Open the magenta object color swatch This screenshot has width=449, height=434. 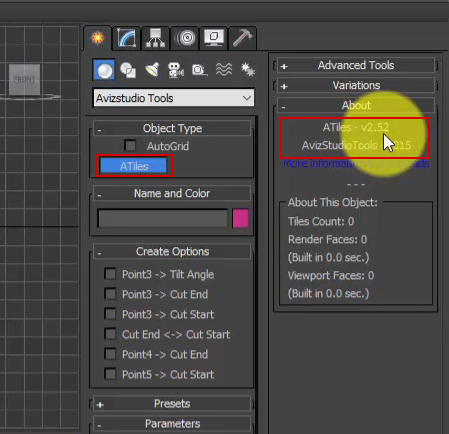[x=240, y=218]
